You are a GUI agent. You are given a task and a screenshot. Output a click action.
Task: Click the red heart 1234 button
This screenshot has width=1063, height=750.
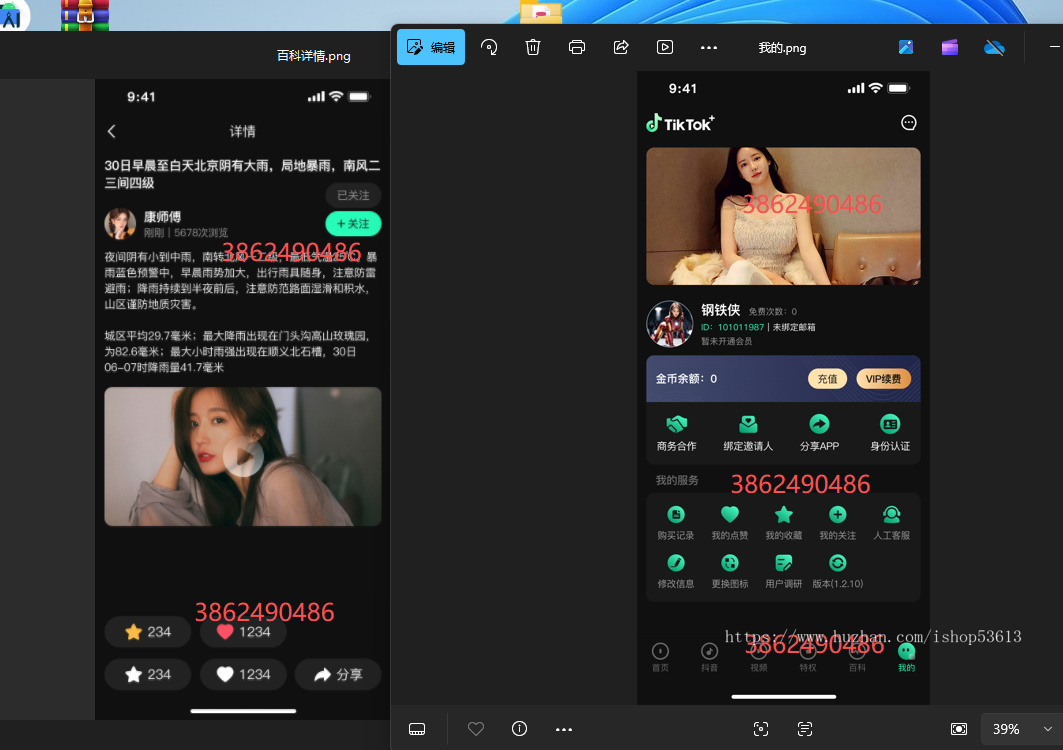click(x=243, y=632)
